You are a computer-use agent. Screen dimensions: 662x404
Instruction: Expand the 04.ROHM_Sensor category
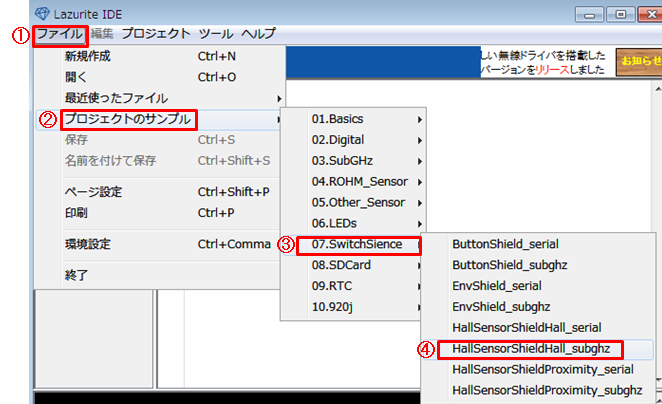coord(353,182)
